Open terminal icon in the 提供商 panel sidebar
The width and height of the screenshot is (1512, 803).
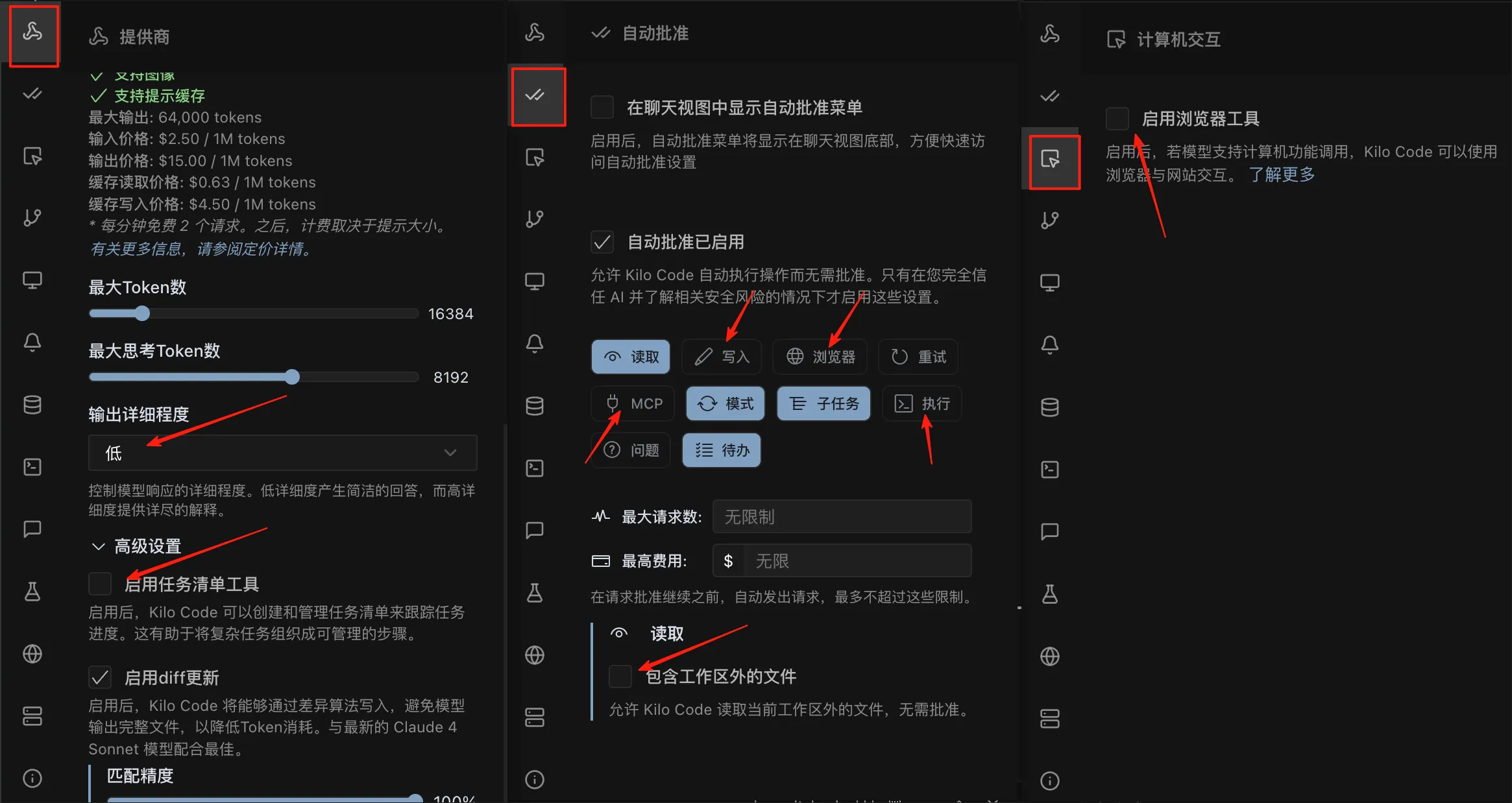[x=32, y=467]
